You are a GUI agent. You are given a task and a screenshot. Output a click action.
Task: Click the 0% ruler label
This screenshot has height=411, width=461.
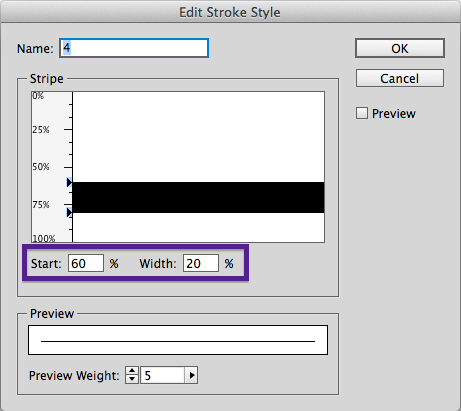coord(38,96)
